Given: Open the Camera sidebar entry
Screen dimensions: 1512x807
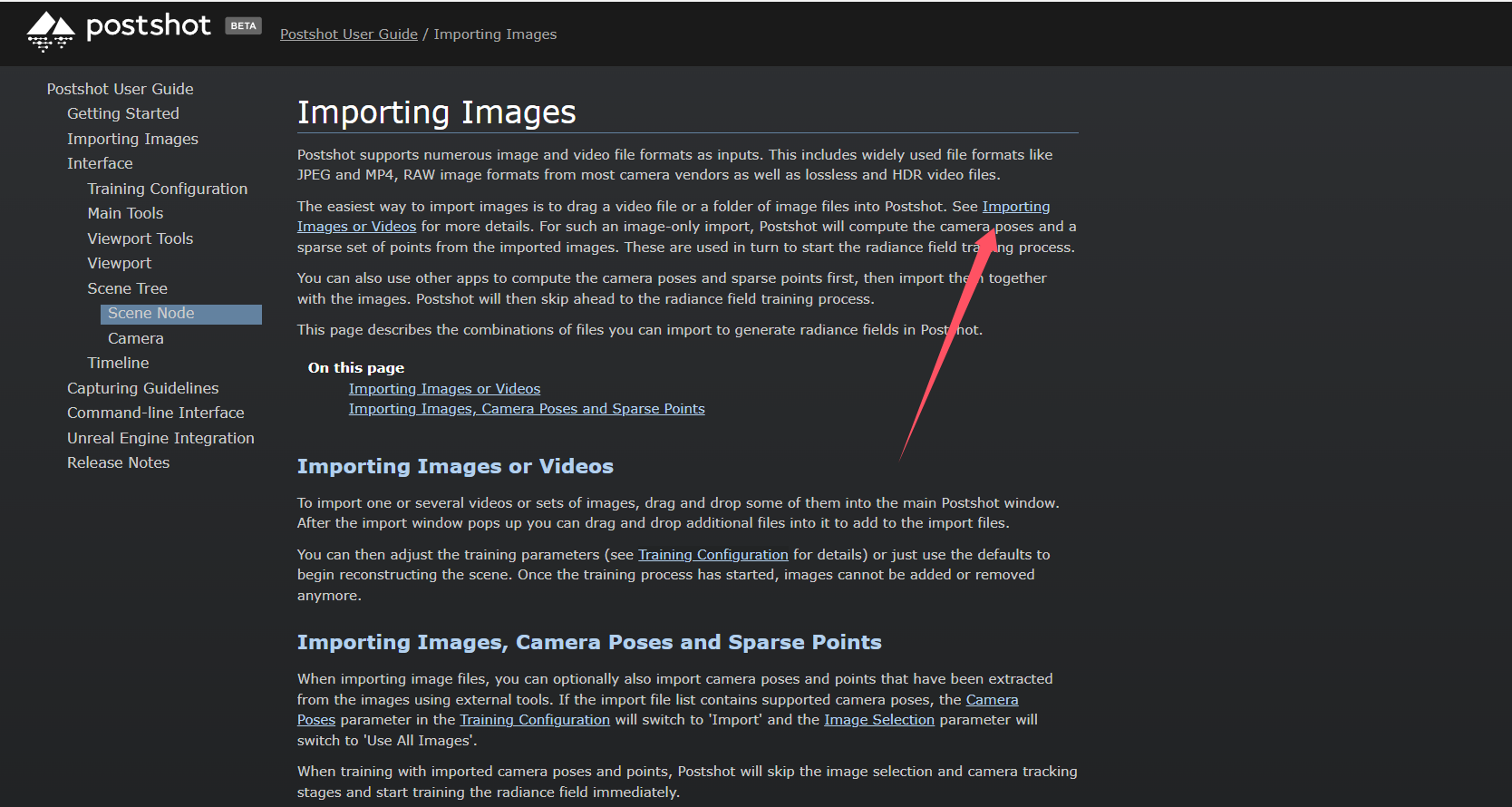Looking at the screenshot, I should click(x=136, y=338).
